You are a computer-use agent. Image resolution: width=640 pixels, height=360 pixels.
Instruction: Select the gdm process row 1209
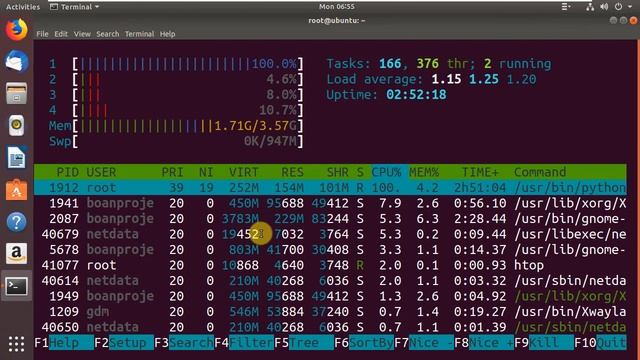point(330,312)
